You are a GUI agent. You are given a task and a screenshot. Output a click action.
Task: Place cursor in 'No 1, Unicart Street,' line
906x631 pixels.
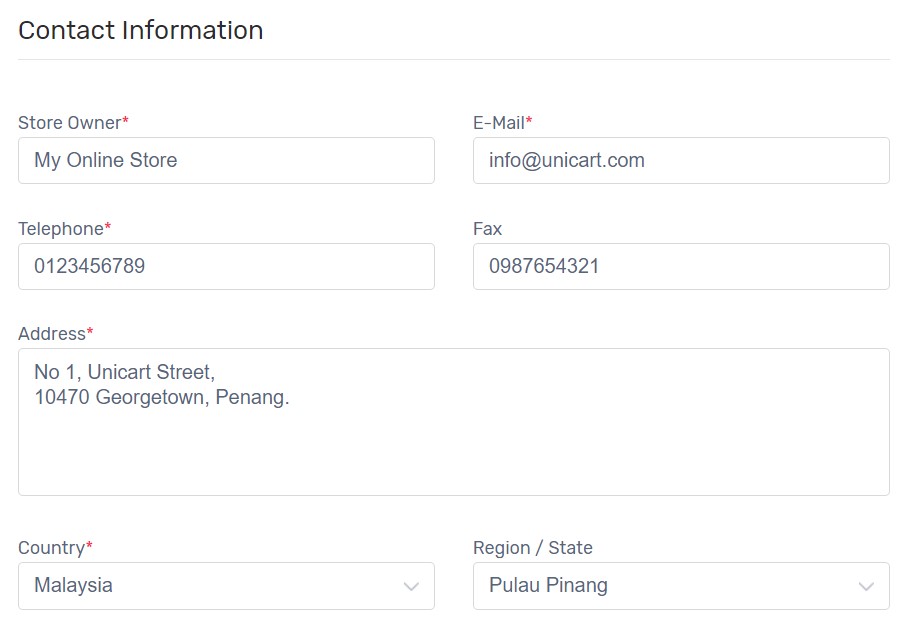[124, 372]
